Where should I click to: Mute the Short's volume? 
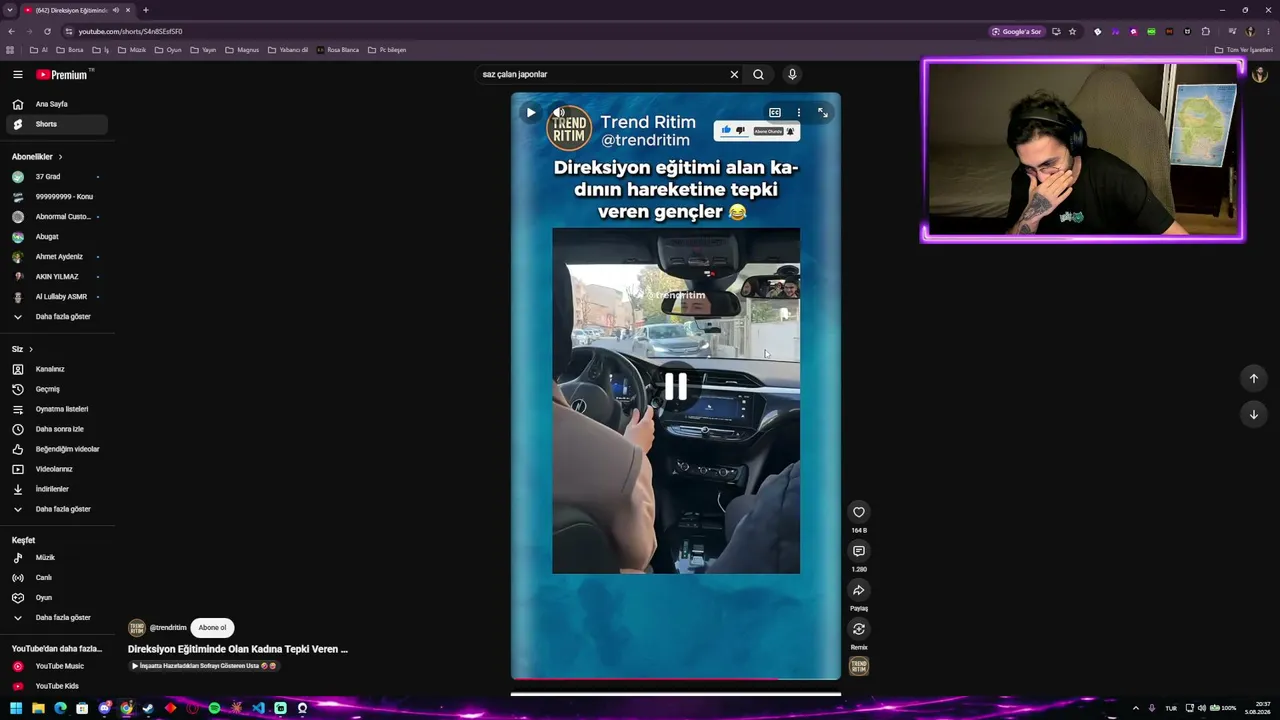(559, 113)
